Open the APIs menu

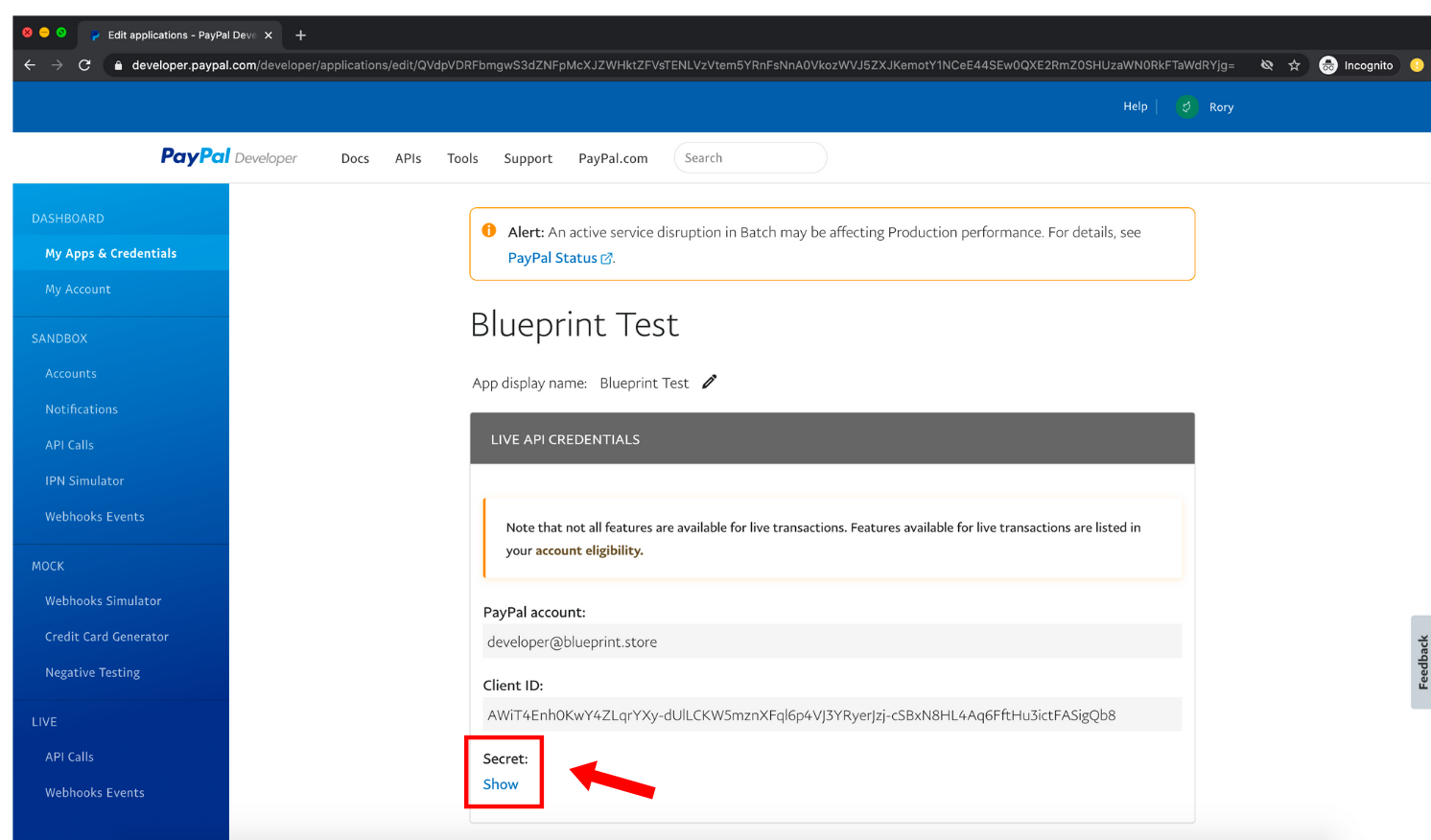click(x=409, y=158)
